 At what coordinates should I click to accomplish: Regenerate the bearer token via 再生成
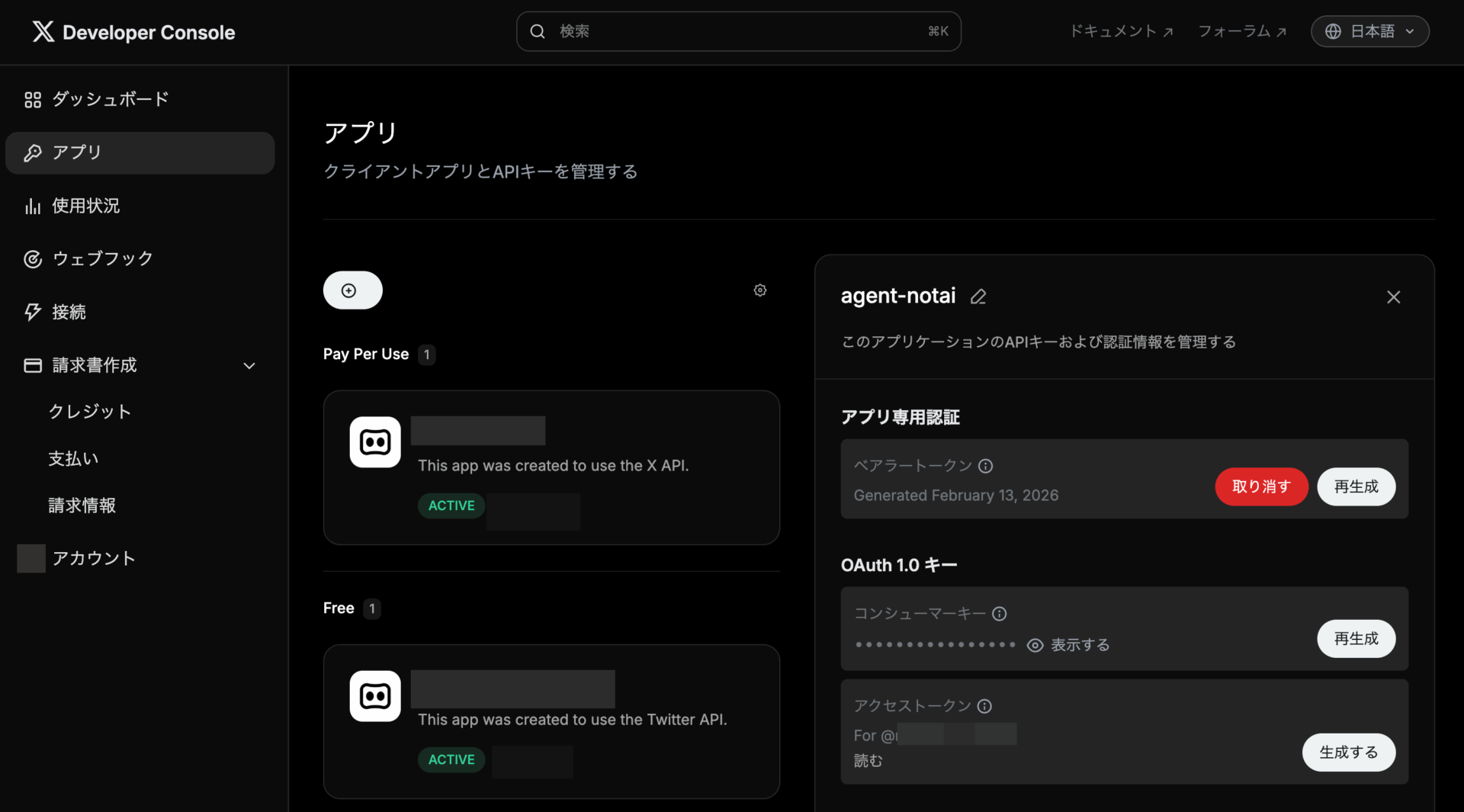tap(1356, 486)
